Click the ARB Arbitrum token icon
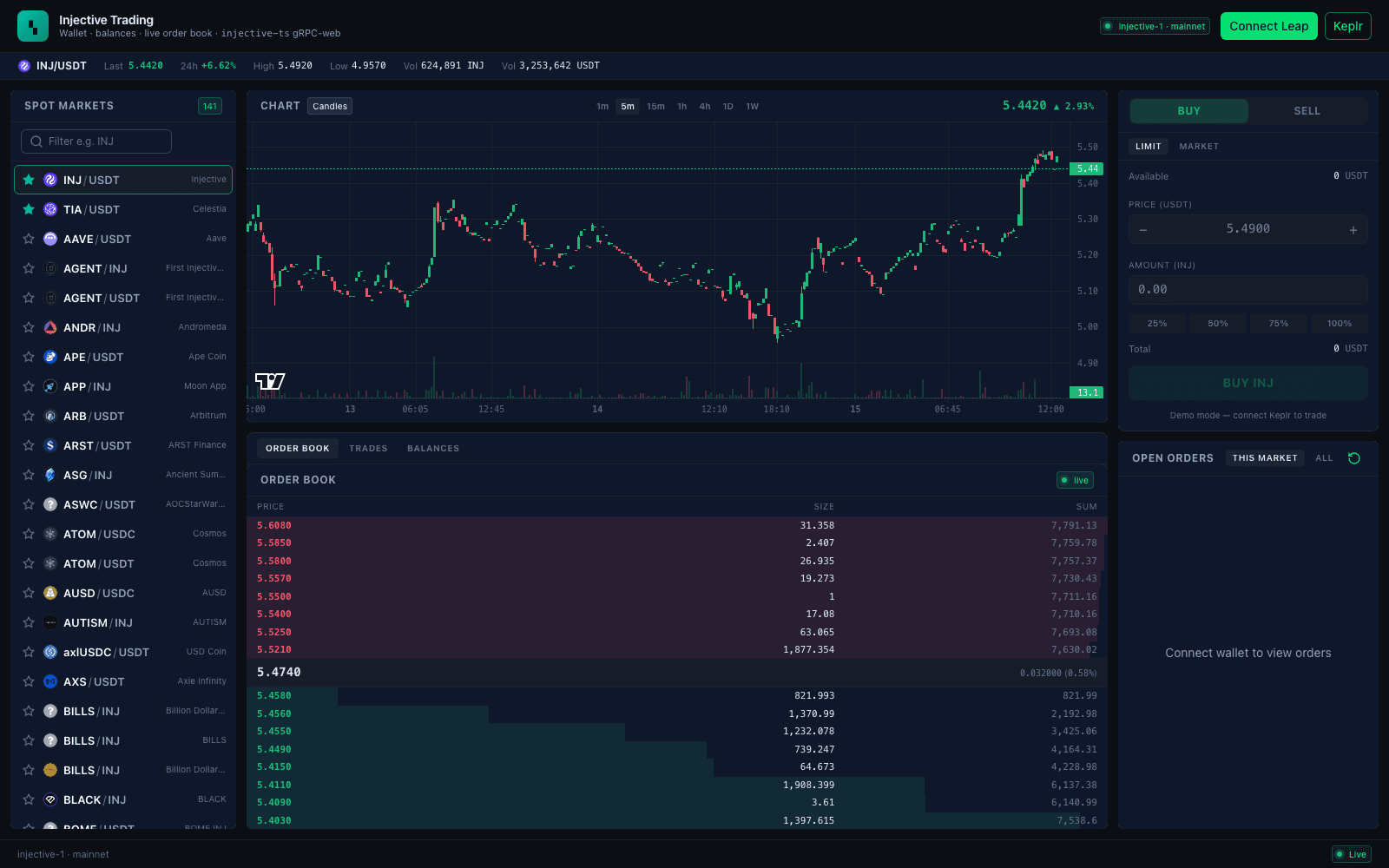Image resolution: width=1389 pixels, height=868 pixels. coord(50,416)
